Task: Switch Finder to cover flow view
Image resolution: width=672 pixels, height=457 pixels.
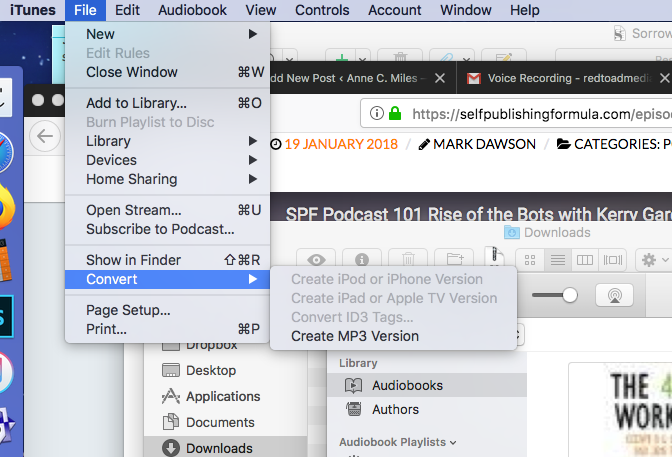Action: [612, 260]
